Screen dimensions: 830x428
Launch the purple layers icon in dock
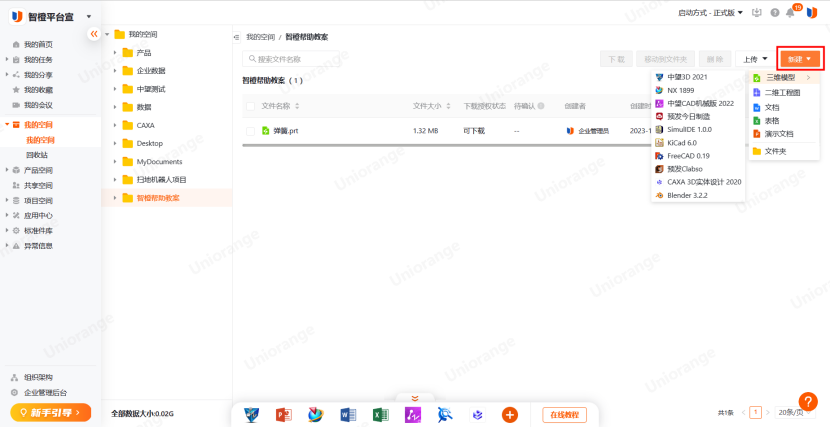pos(477,415)
